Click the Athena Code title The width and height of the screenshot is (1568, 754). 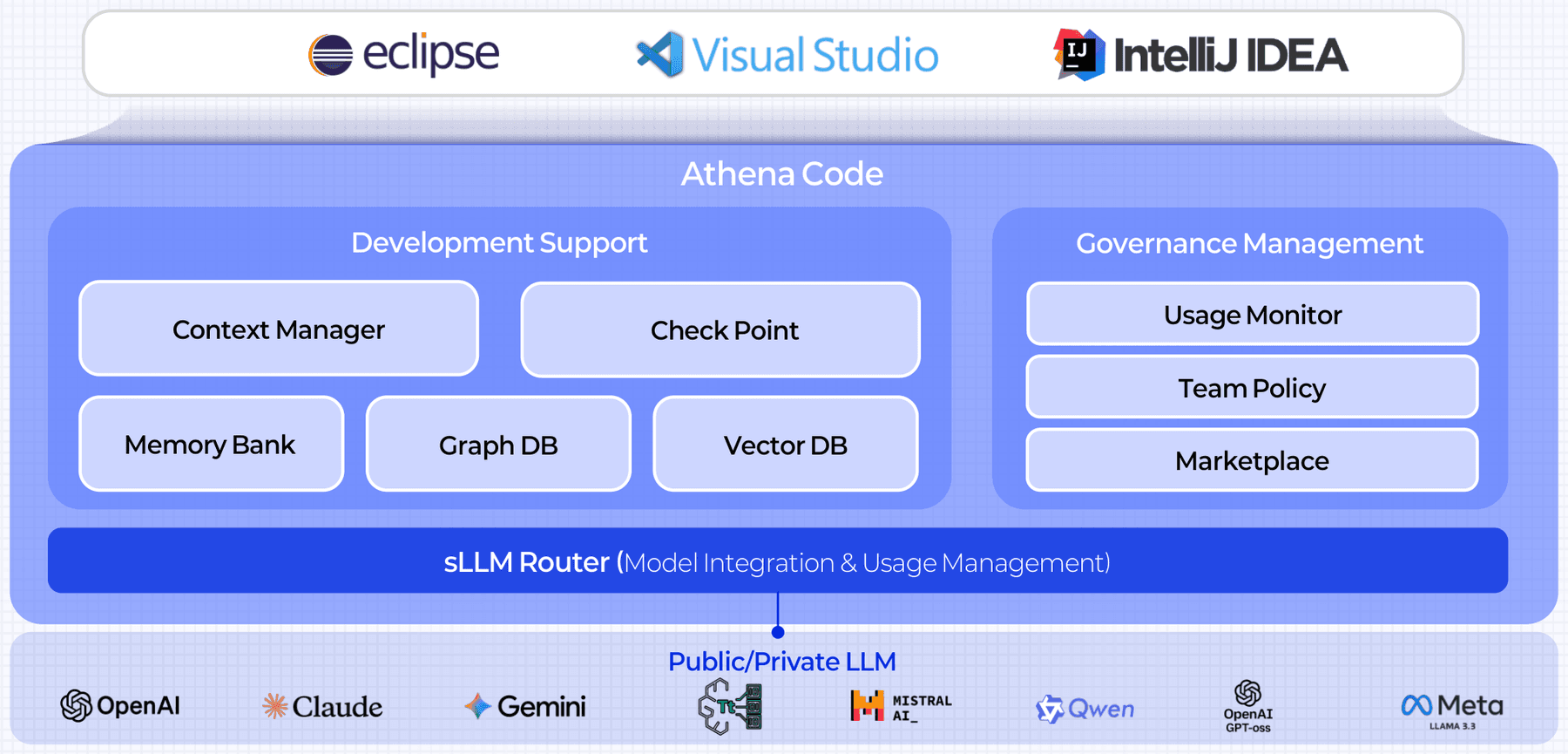(x=782, y=173)
